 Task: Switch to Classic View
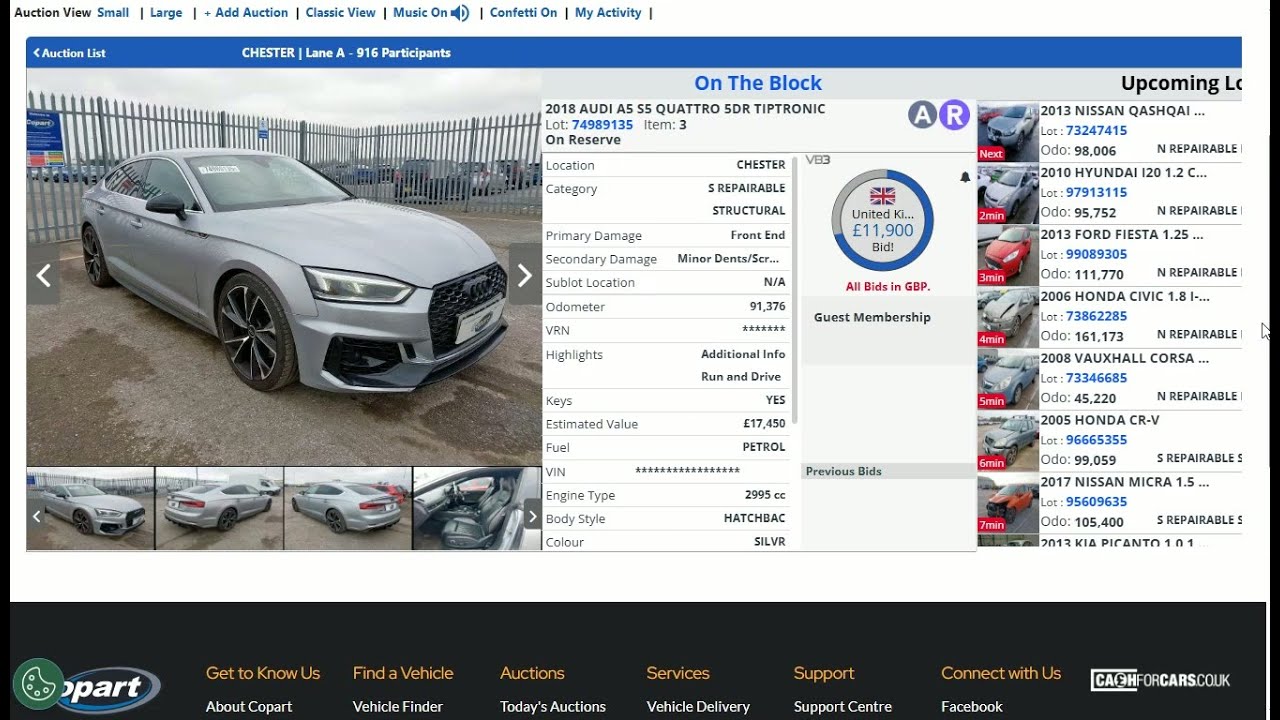click(x=340, y=13)
